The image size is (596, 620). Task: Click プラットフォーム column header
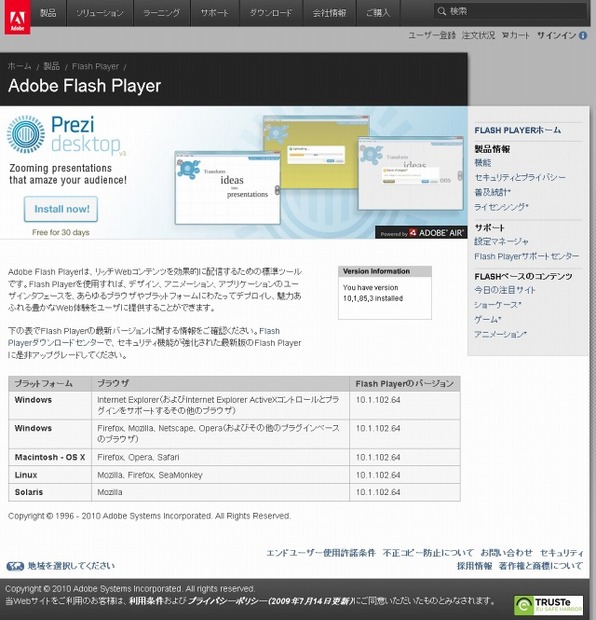(50, 384)
